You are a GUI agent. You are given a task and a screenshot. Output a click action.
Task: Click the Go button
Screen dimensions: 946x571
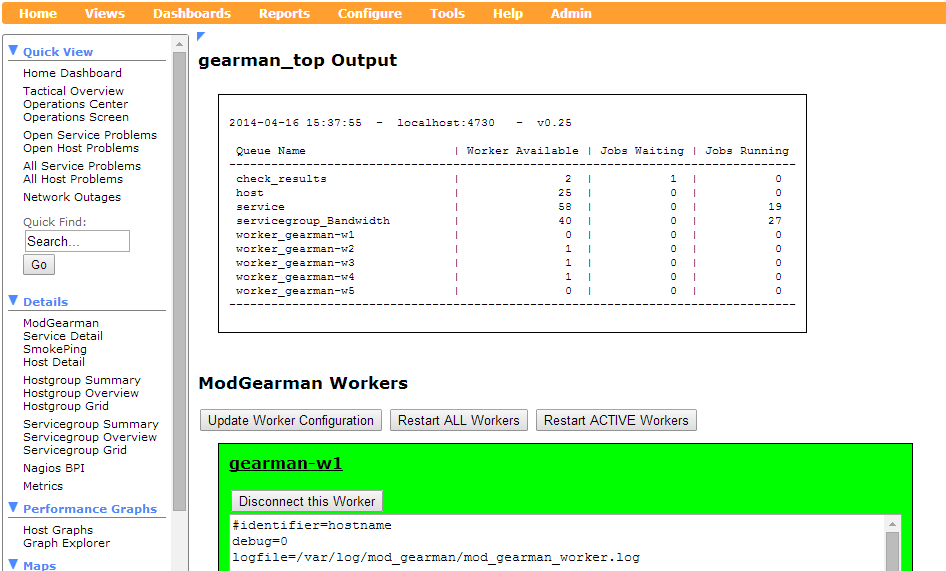click(39, 264)
